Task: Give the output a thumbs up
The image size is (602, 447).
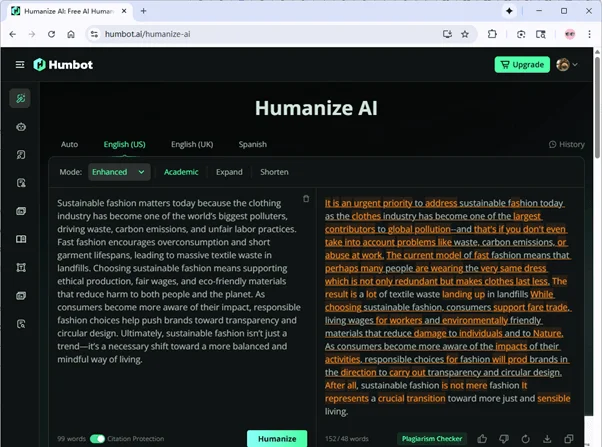Action: (x=482, y=438)
